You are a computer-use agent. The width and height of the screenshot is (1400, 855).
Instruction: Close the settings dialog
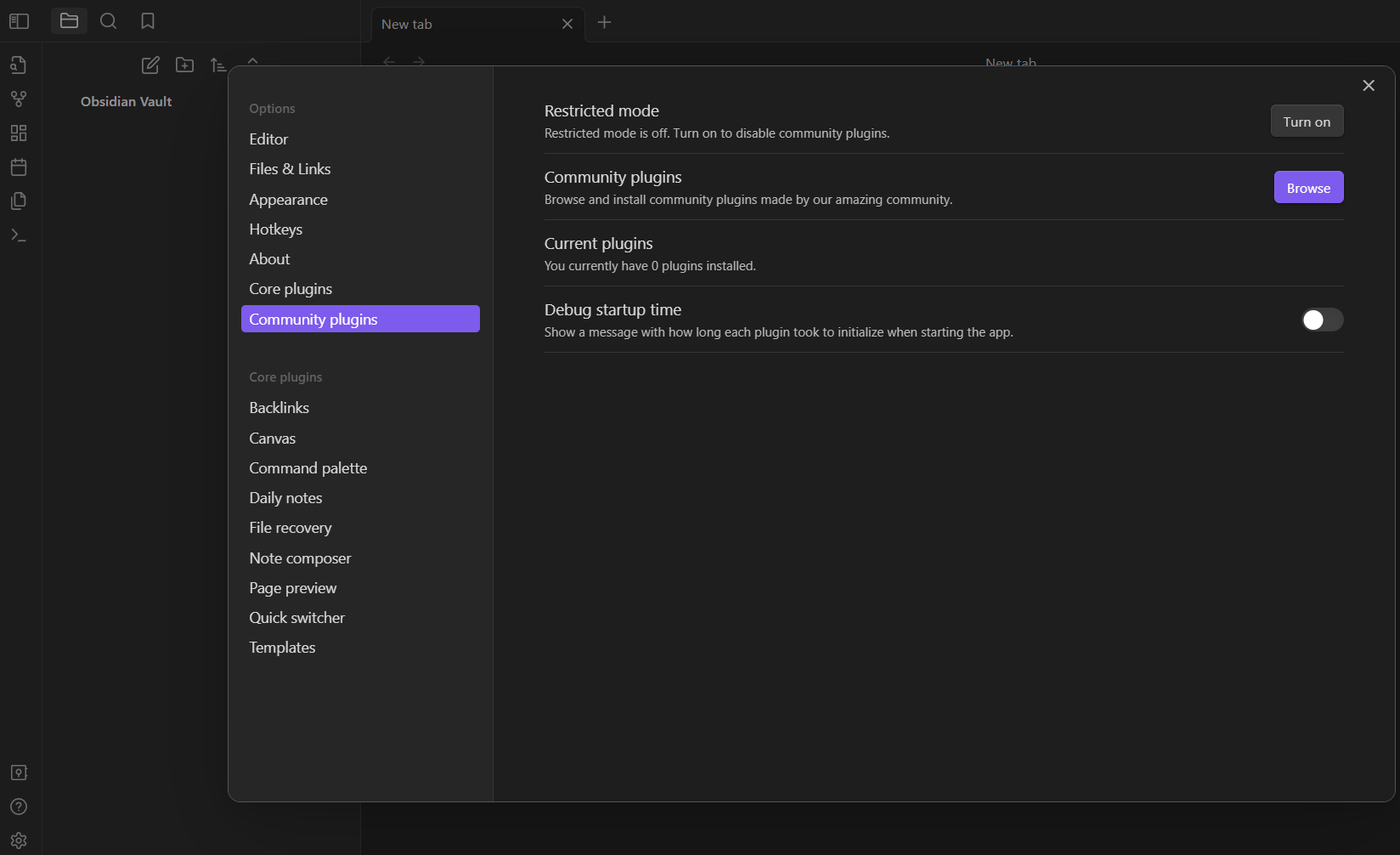(x=1369, y=85)
